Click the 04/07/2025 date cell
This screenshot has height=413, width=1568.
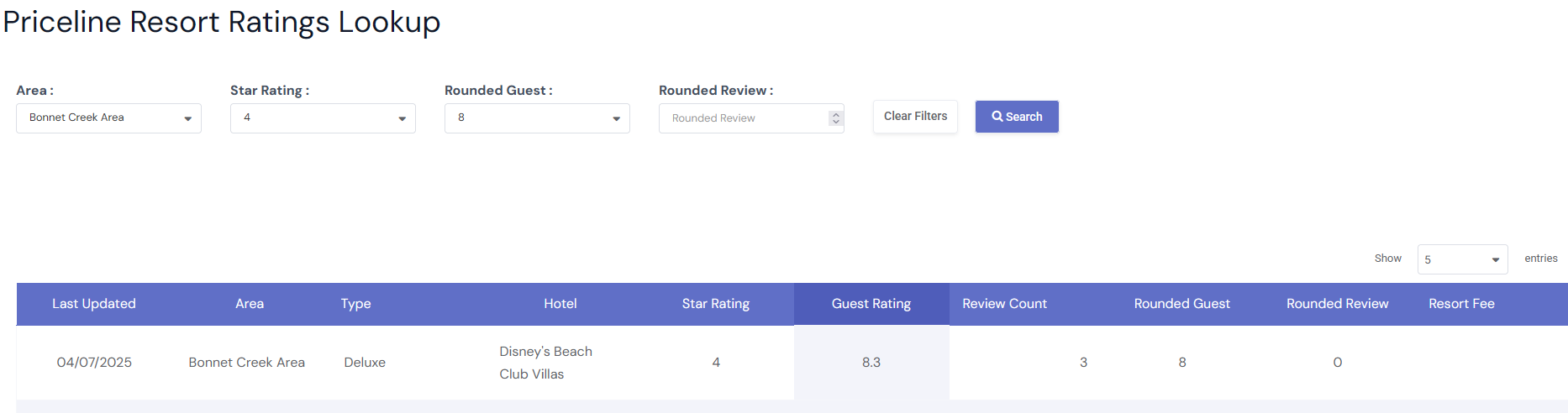(94, 363)
